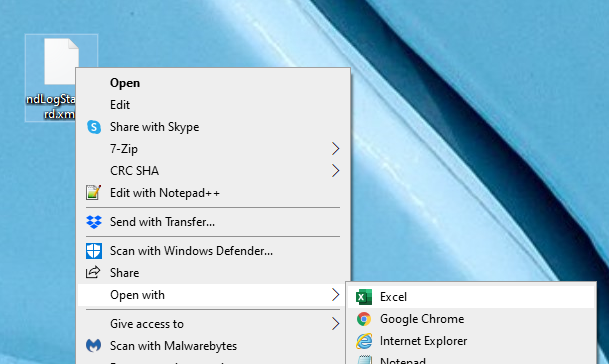Image resolution: width=609 pixels, height=364 pixels.
Task: Click the Share arrow icon
Action: [93, 272]
